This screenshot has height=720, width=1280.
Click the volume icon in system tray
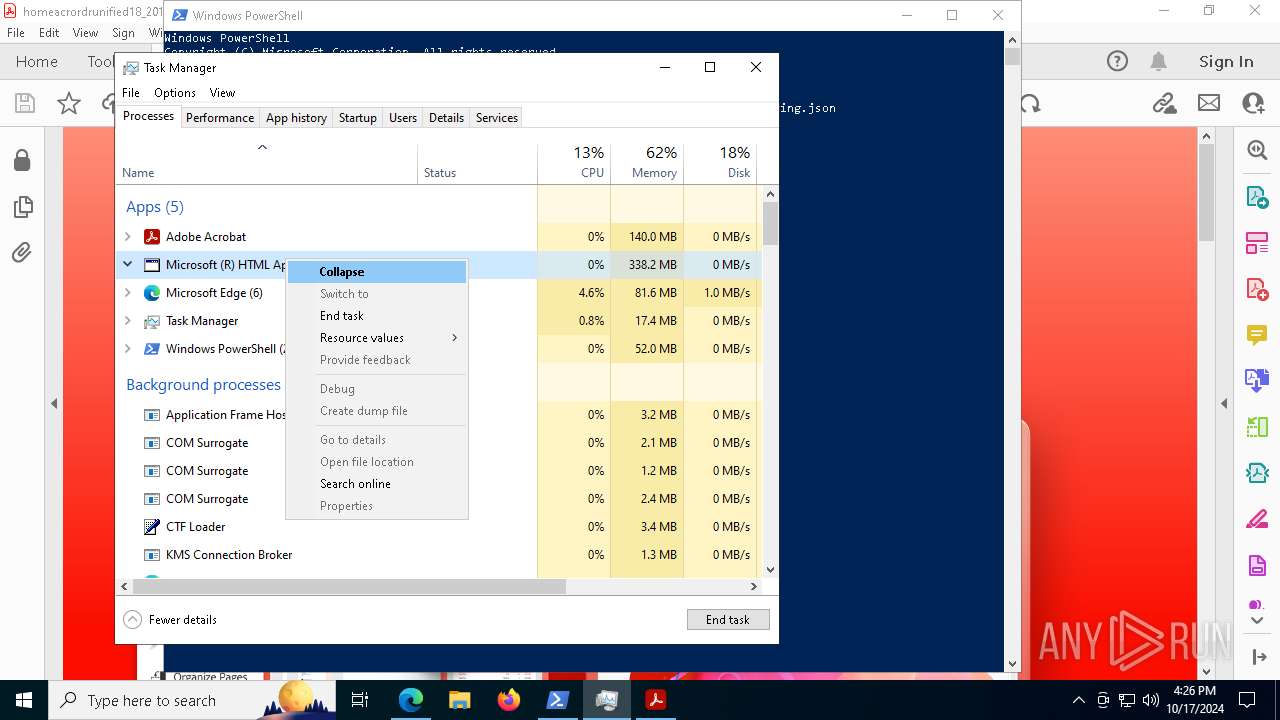1151,700
